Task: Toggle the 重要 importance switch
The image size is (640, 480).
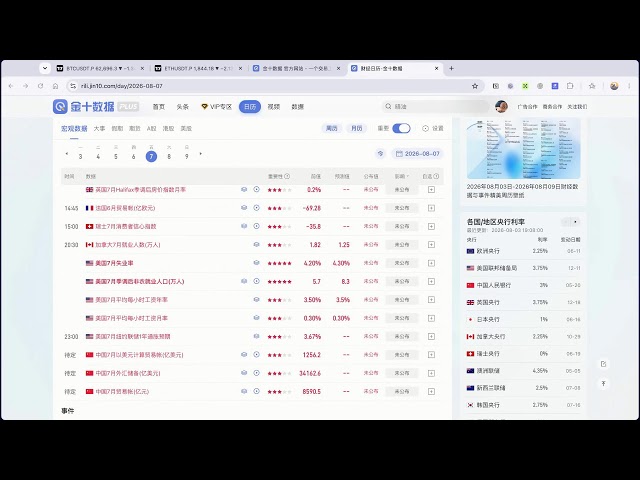Action: [x=401, y=128]
